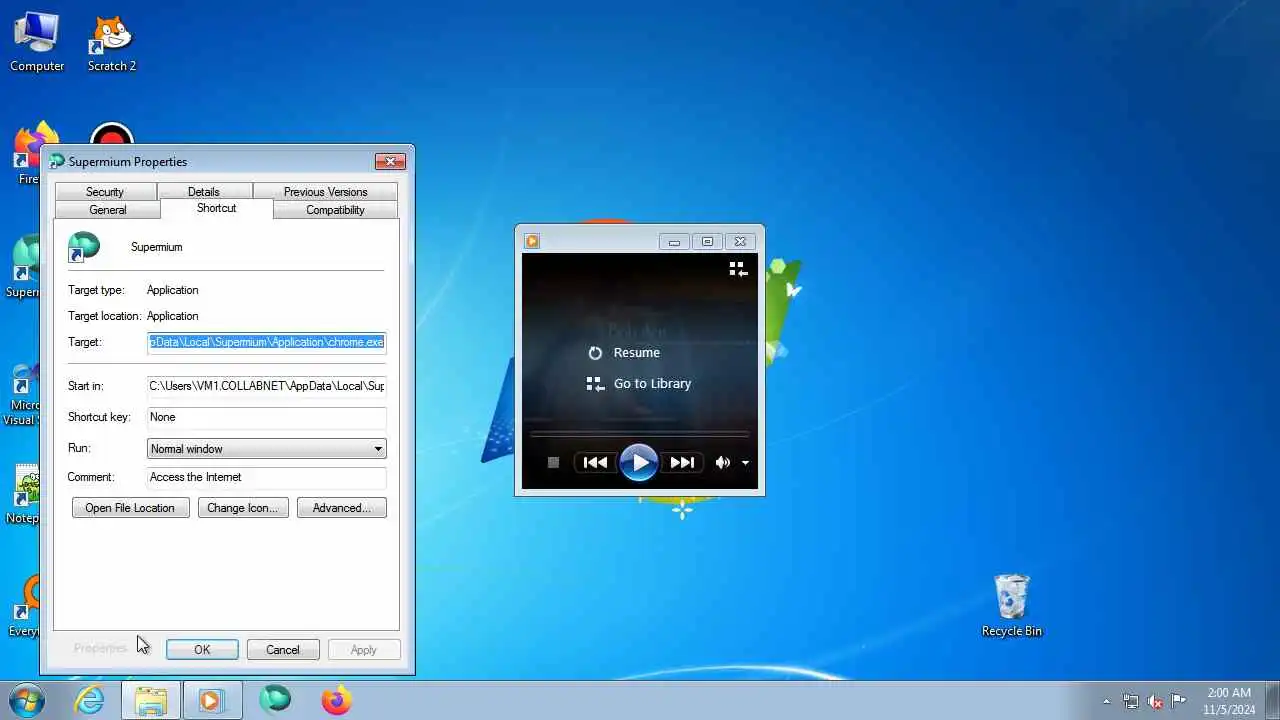Click the Change Icon button
The width and height of the screenshot is (1280, 720).
click(x=243, y=508)
